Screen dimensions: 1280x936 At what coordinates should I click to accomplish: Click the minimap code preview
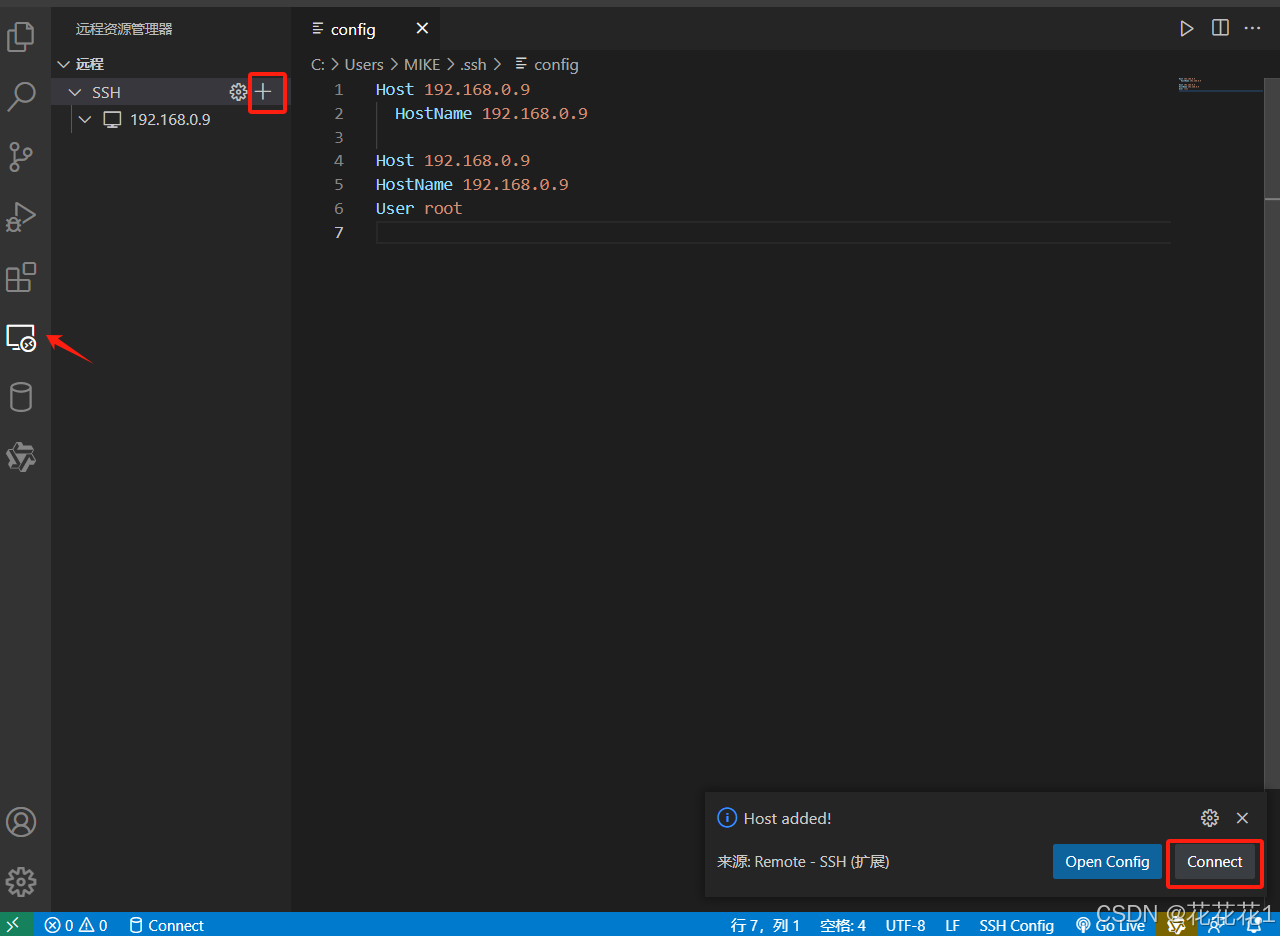(x=1190, y=84)
